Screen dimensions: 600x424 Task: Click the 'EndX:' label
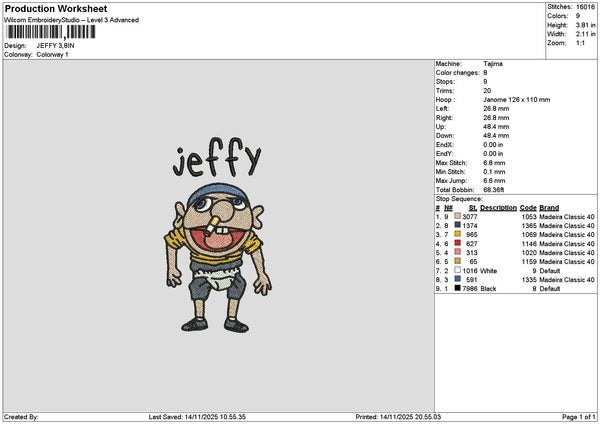tap(445, 145)
